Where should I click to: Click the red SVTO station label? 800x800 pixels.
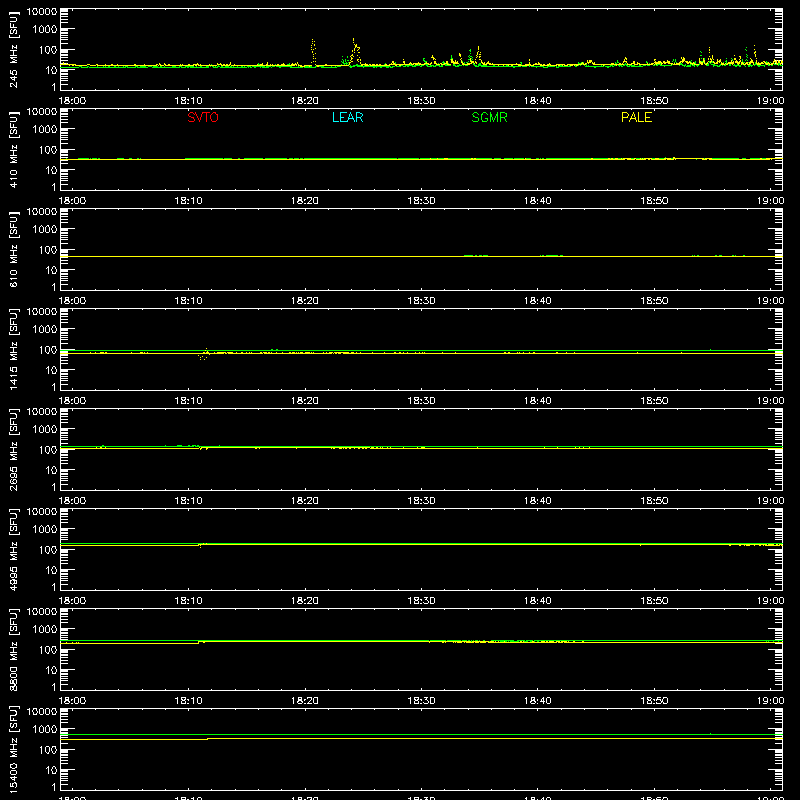tap(203, 117)
